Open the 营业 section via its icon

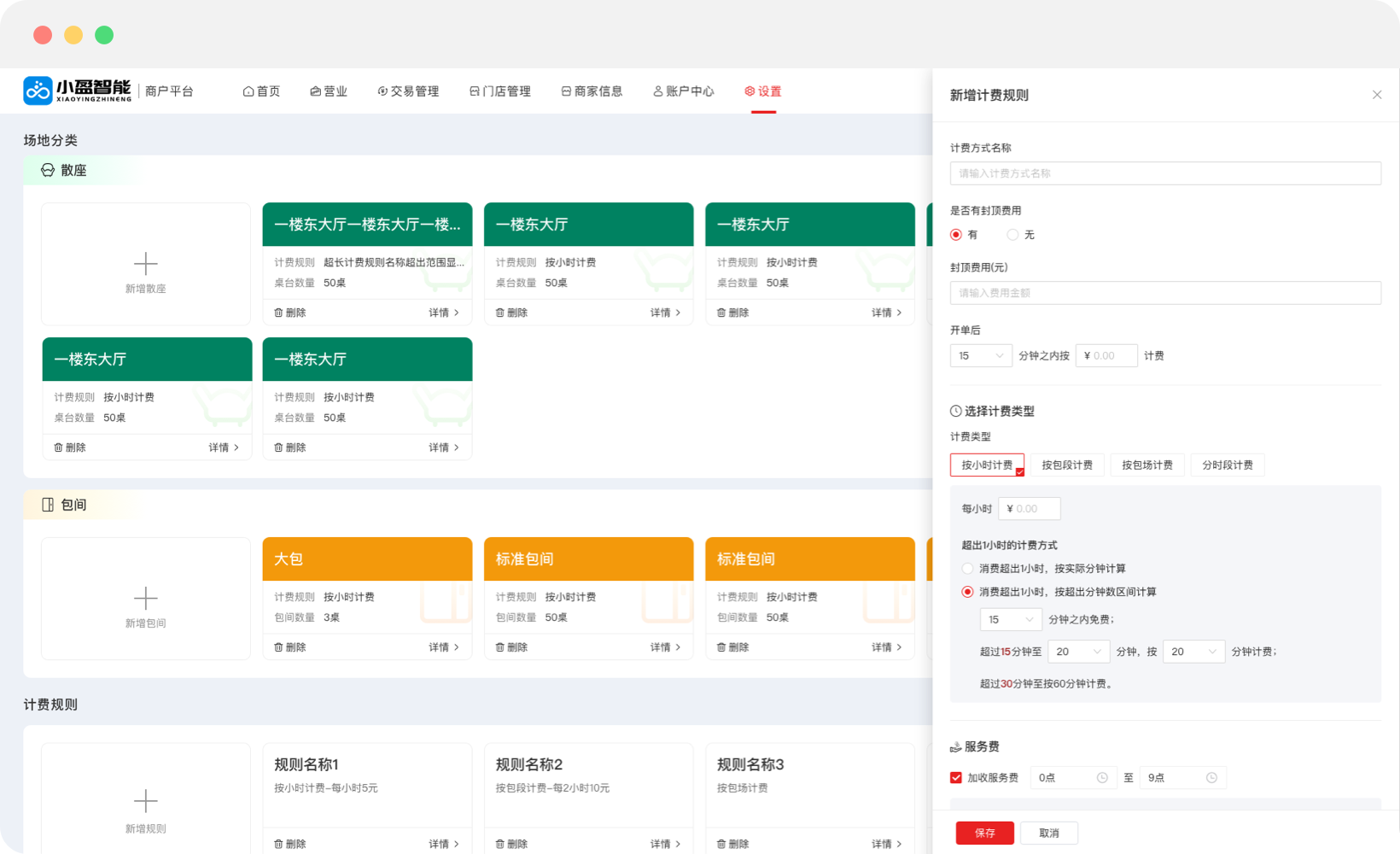tap(314, 91)
